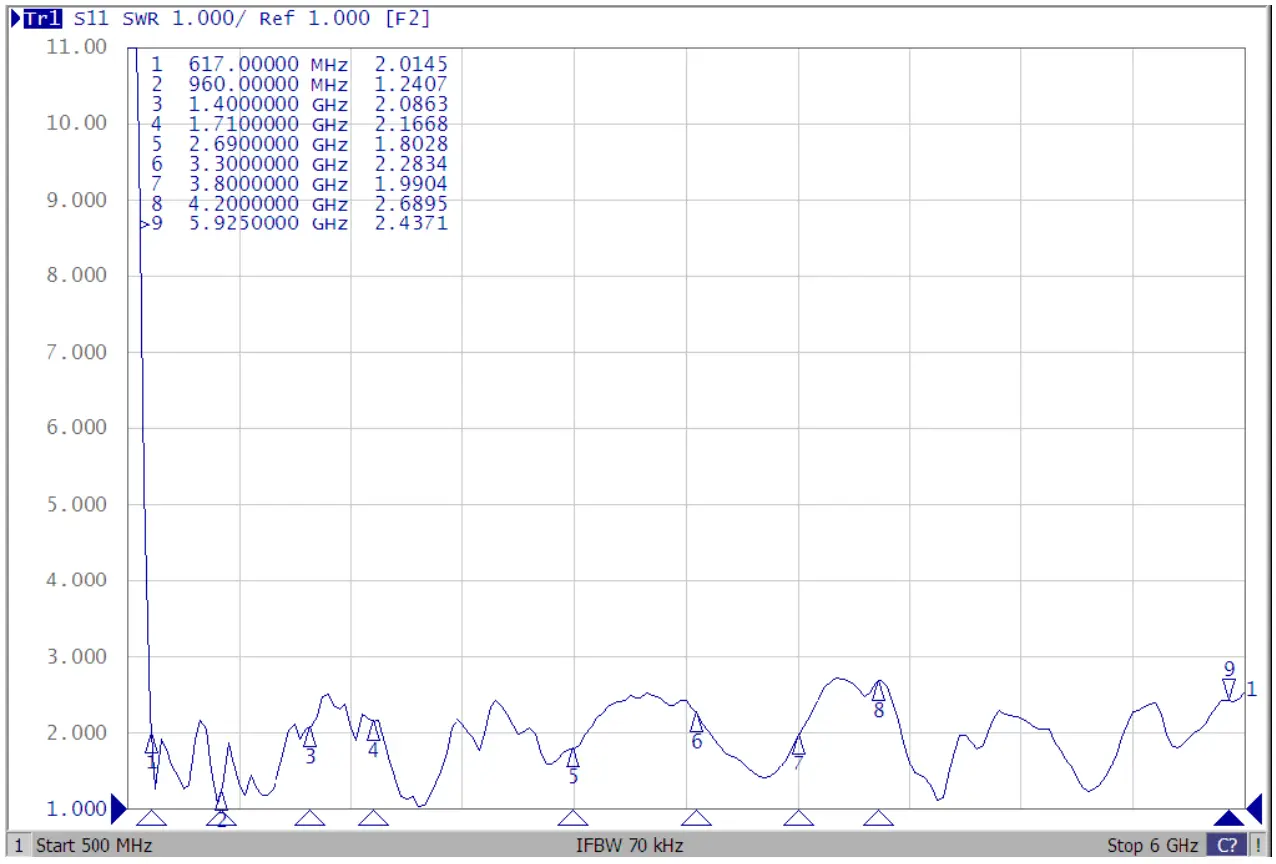
Task: Click the 11.00 top scale value
Action: pos(77,47)
